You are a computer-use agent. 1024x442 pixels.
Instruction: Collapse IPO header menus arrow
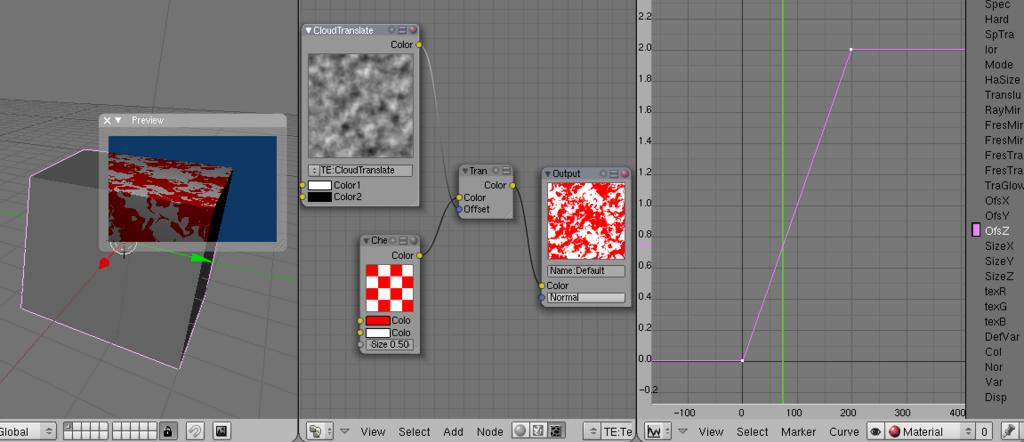pos(684,431)
